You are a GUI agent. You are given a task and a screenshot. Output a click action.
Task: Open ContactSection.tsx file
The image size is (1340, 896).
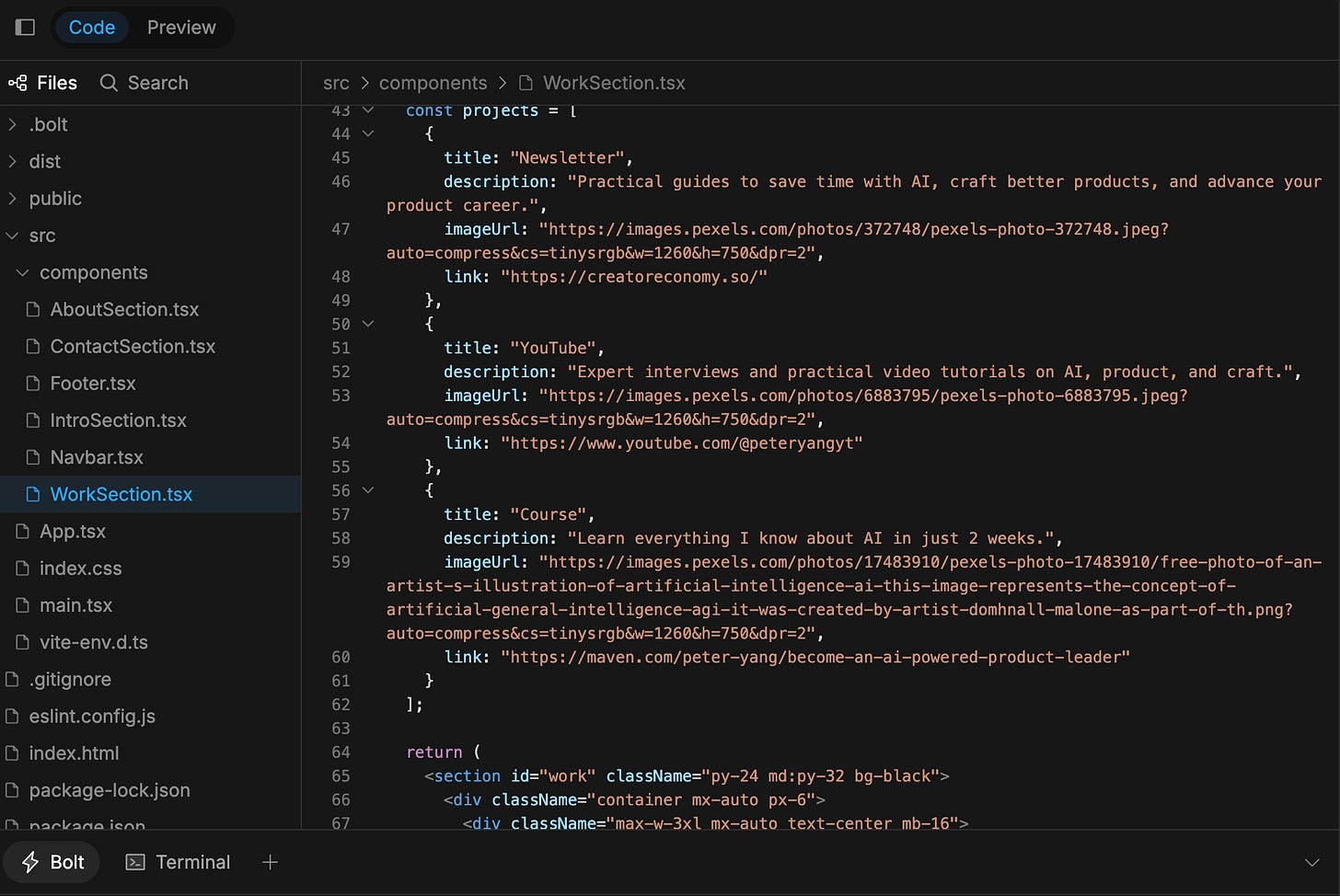(150, 346)
